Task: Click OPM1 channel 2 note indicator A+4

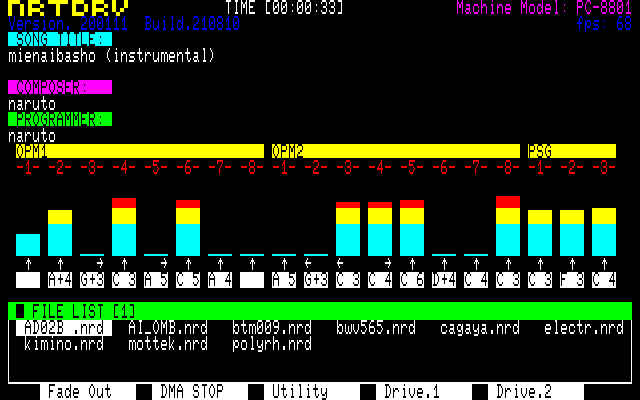Action: tap(60, 280)
